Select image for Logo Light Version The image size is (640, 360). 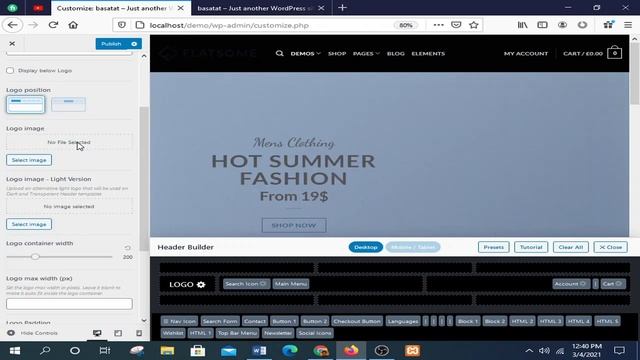click(29, 224)
